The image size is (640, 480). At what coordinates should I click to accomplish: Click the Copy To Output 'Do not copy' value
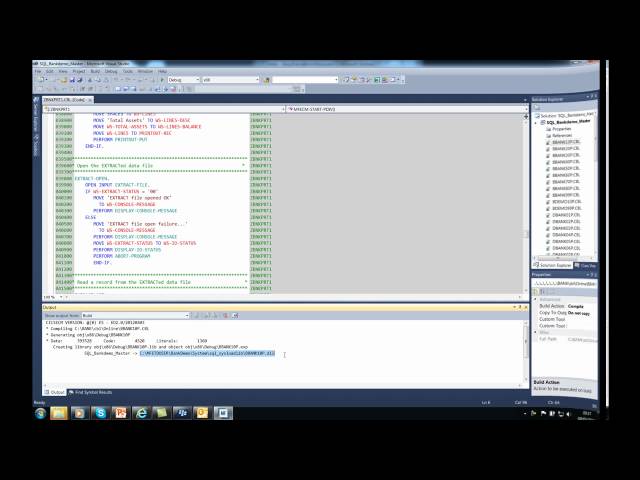579,313
